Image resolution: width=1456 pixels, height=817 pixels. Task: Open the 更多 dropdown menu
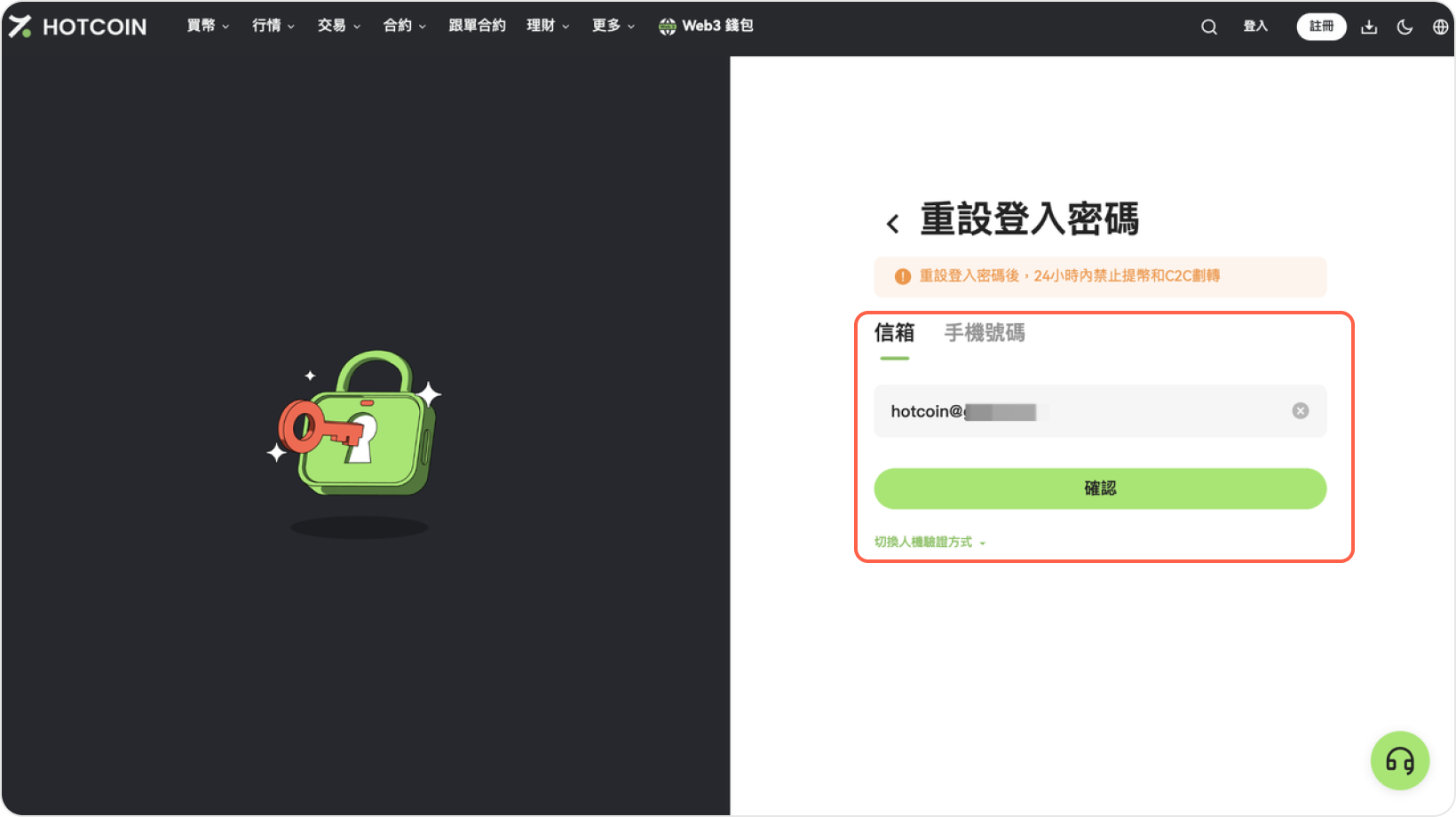613,26
